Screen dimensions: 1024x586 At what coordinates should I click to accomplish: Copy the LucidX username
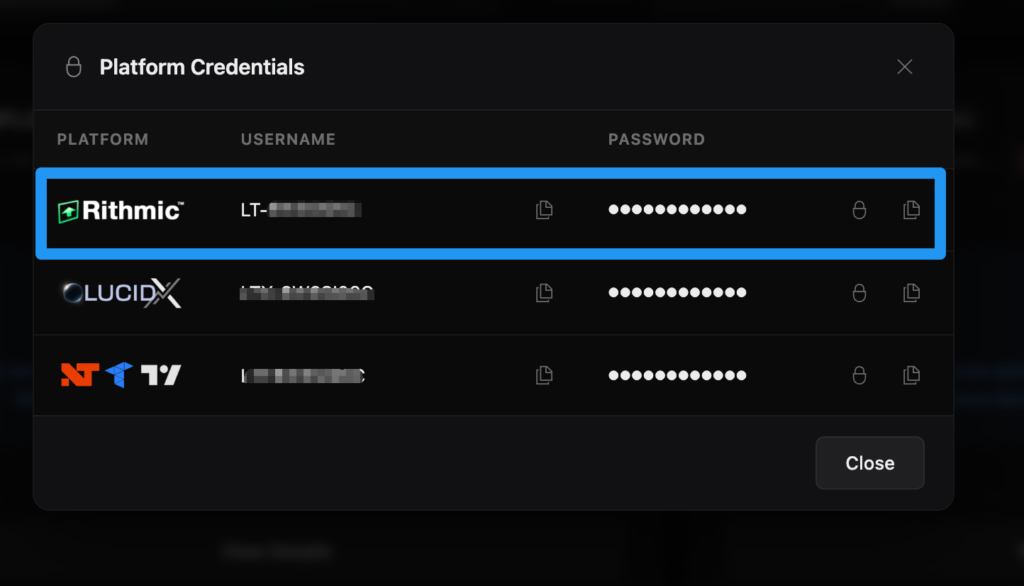point(544,293)
